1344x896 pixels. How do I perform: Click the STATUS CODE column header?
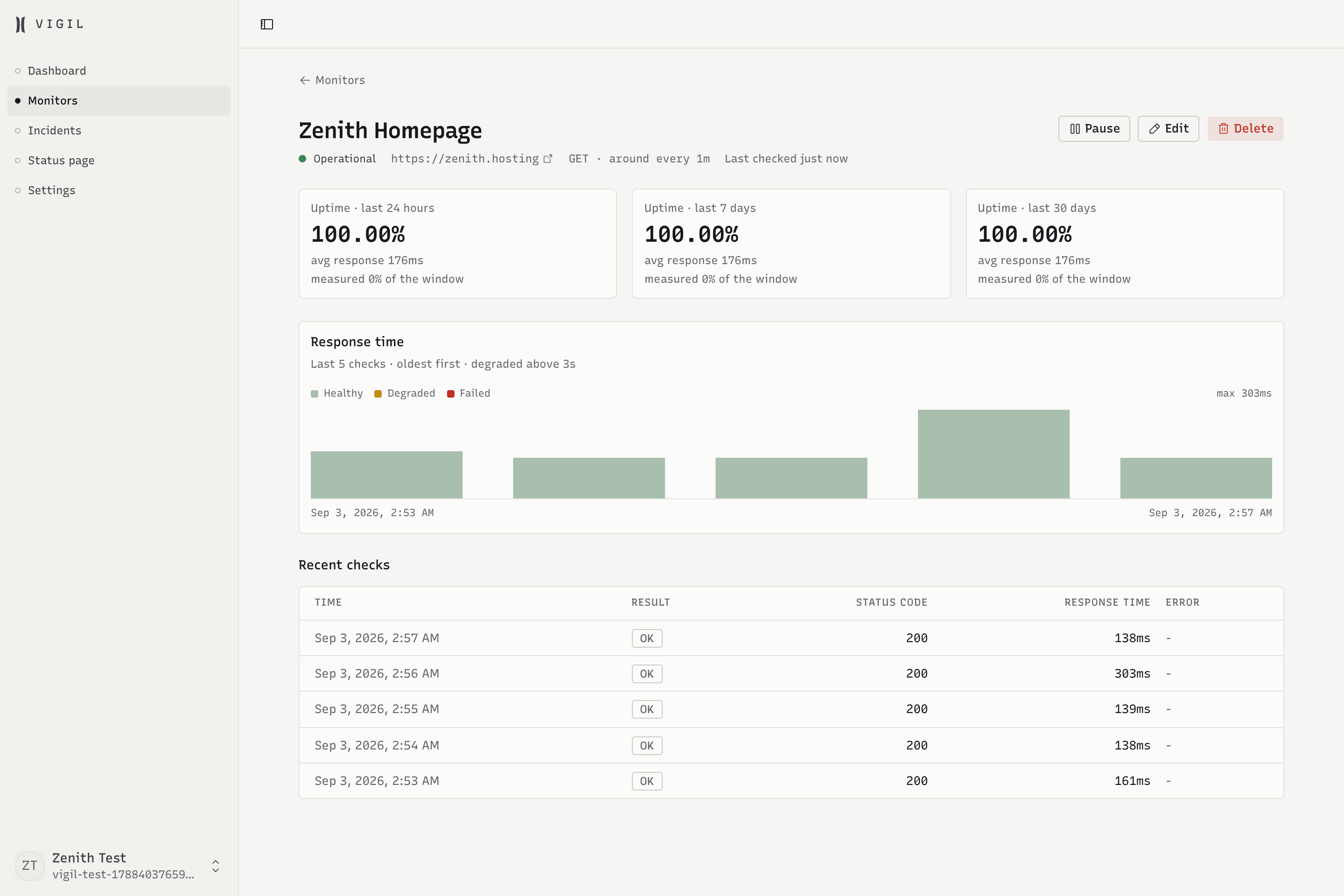891,602
